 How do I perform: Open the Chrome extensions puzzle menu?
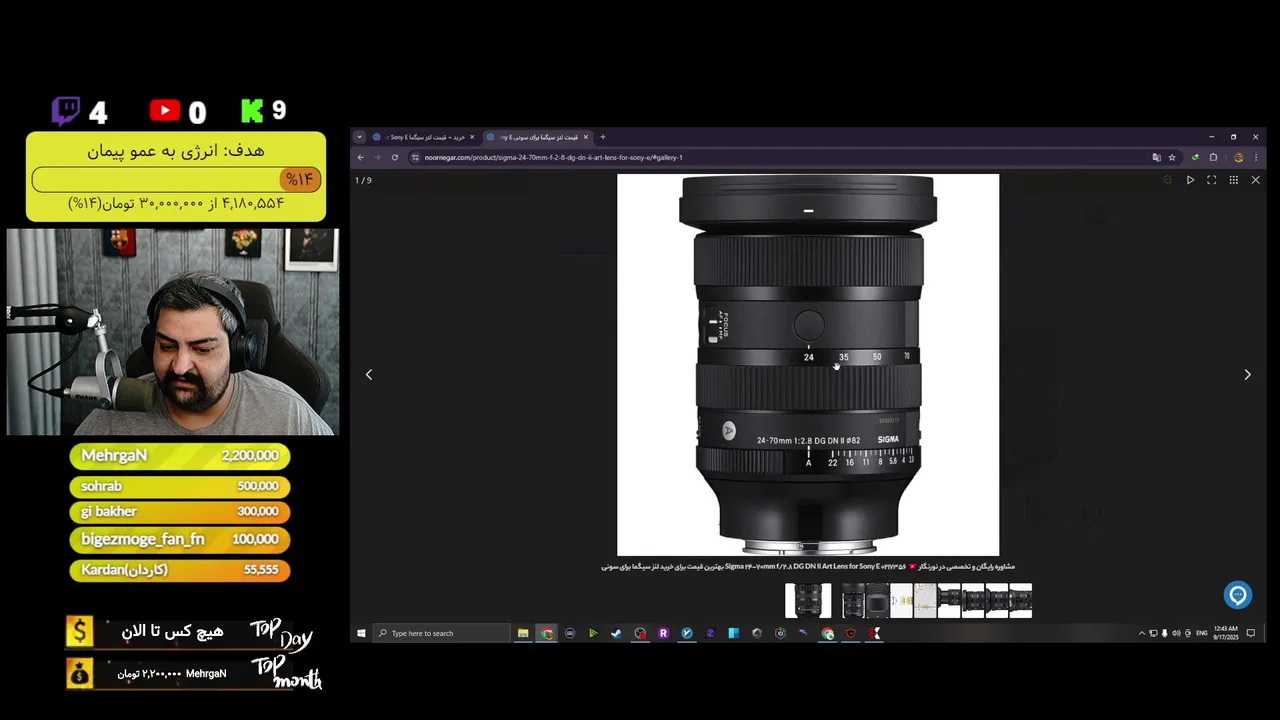tap(1213, 157)
